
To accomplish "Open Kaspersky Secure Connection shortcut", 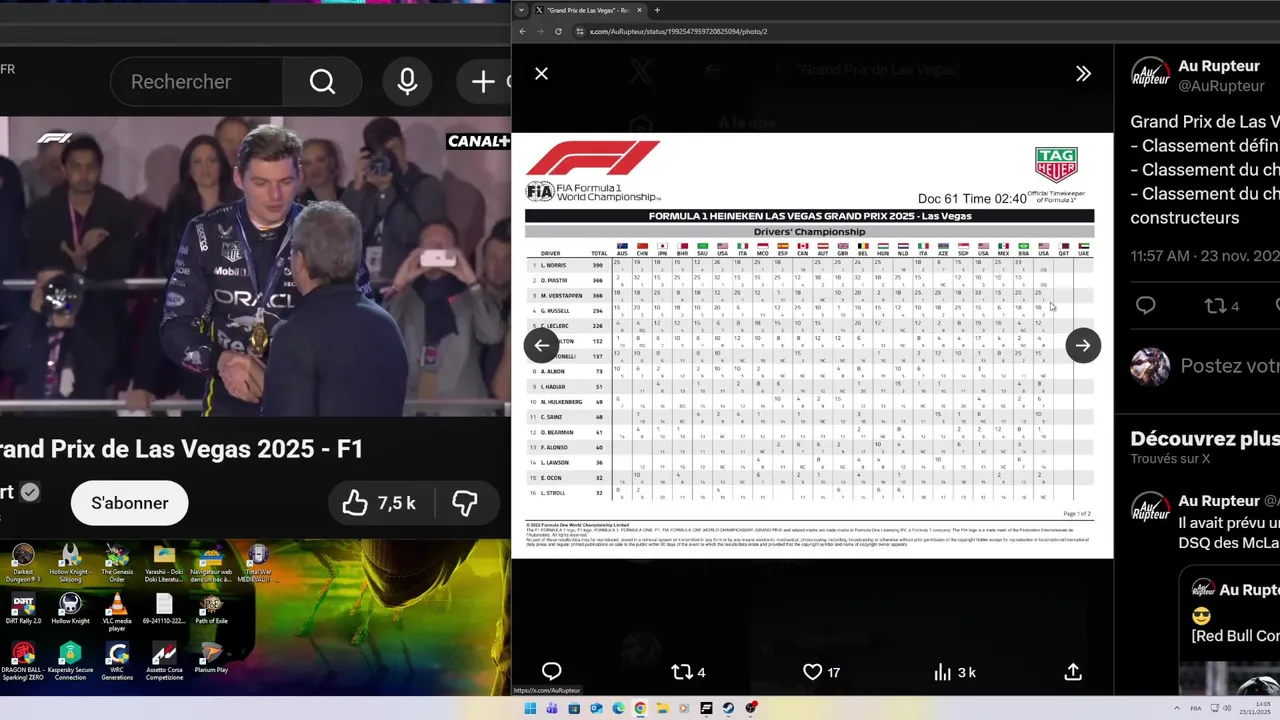I will pyautogui.click(x=70, y=661).
